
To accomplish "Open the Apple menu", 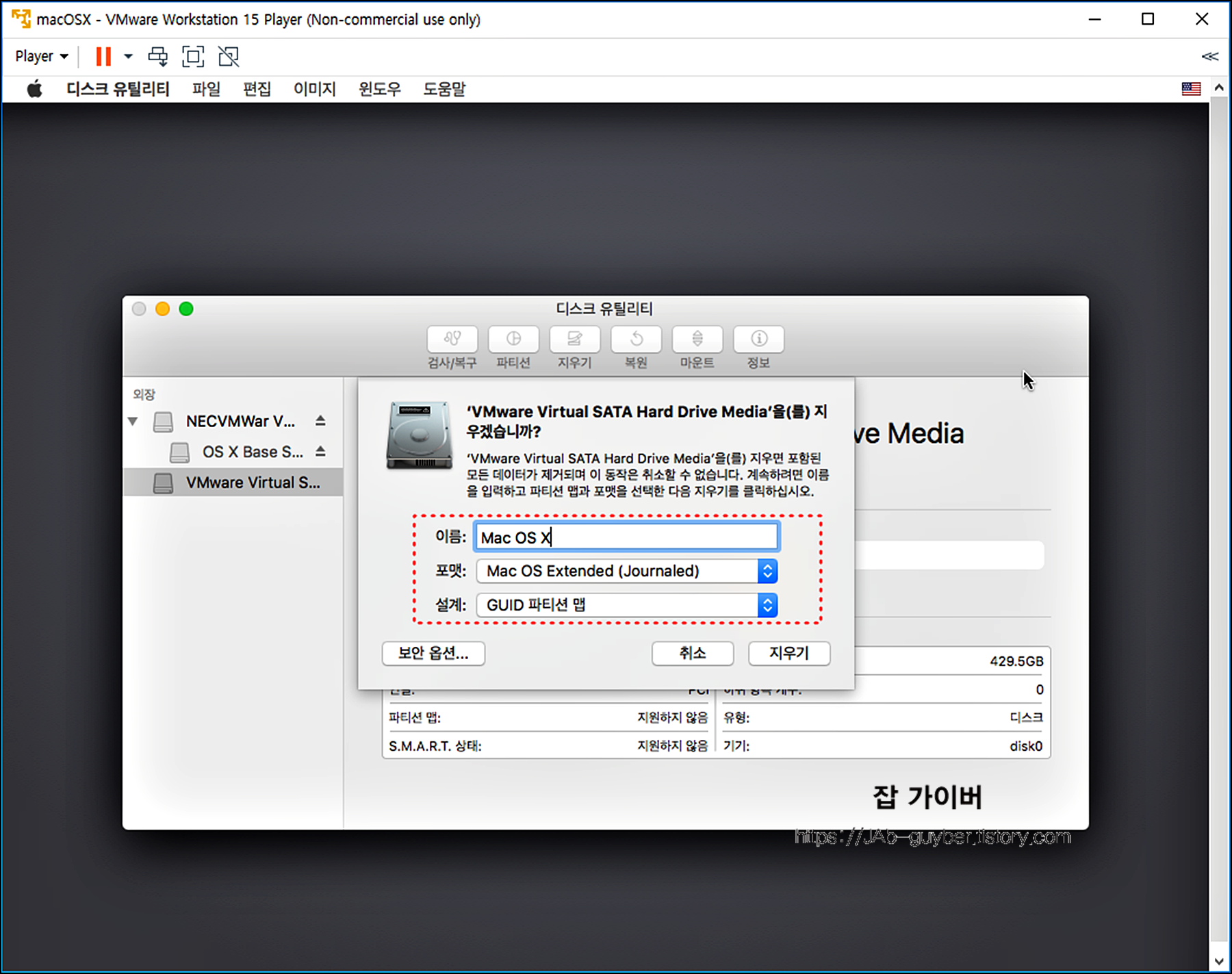I will pyautogui.click(x=34, y=89).
